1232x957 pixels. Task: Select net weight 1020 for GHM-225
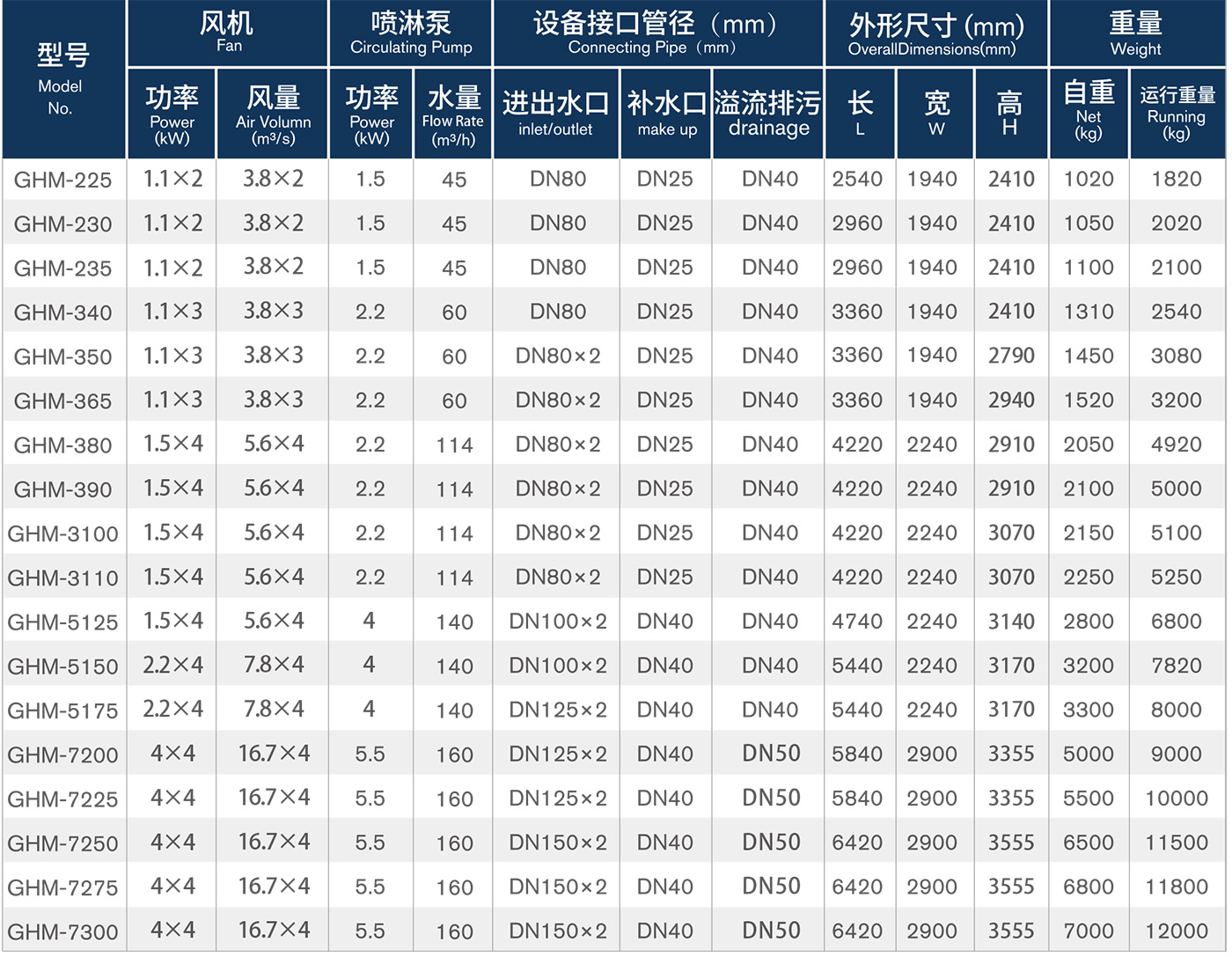pos(1089,180)
